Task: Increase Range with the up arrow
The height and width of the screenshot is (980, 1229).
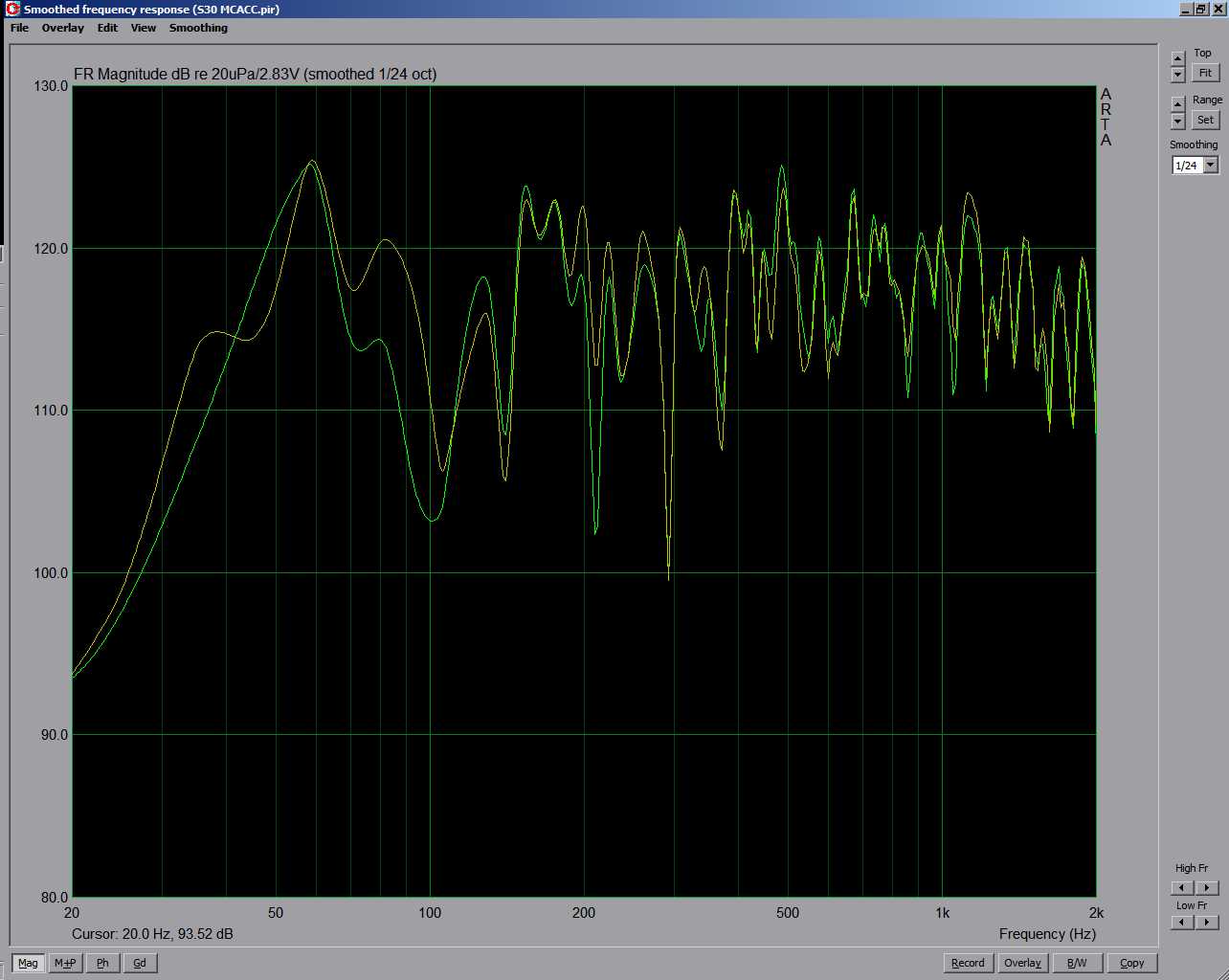Action: (x=1178, y=104)
